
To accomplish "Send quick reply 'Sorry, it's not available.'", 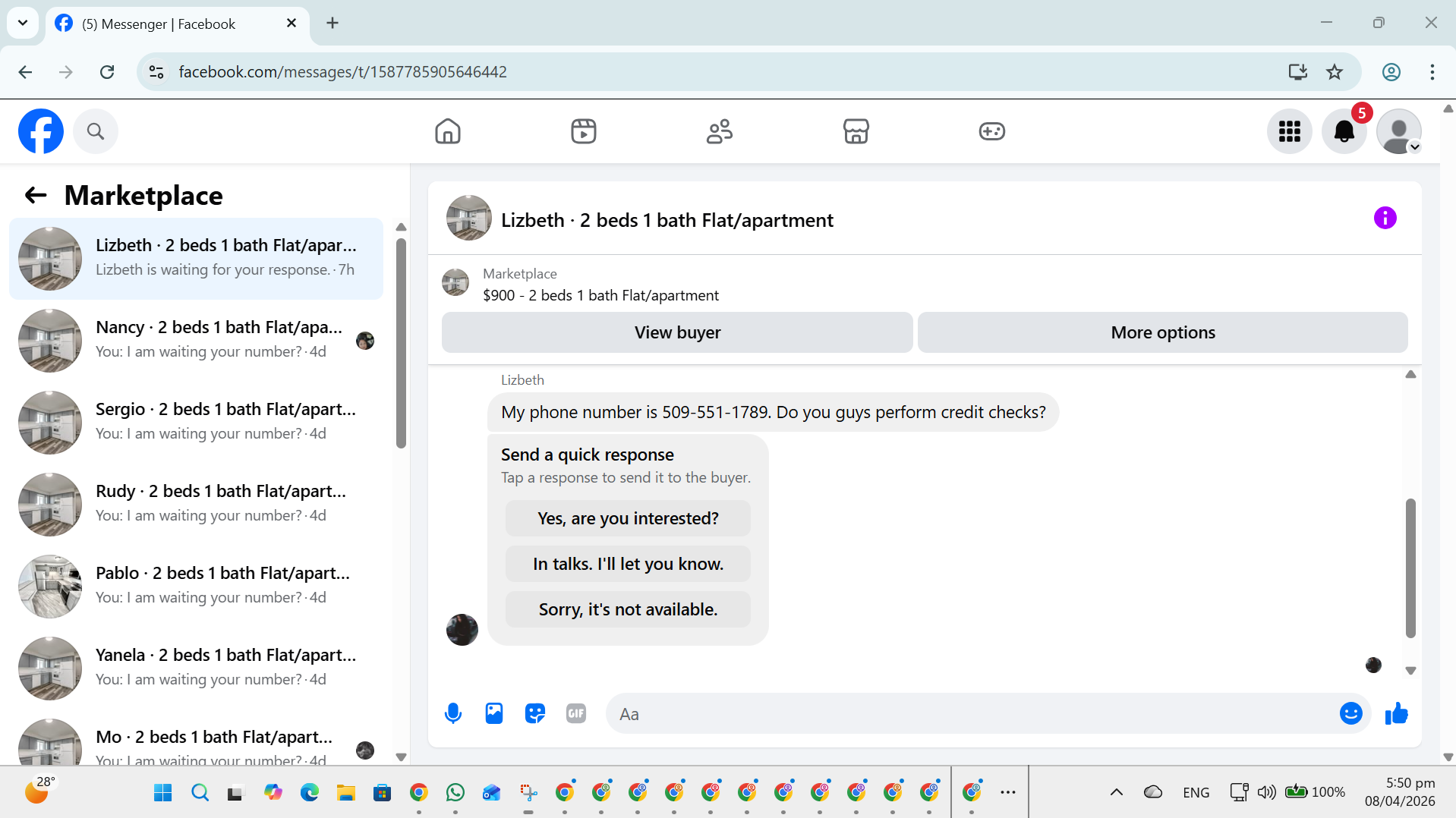I will (x=628, y=609).
